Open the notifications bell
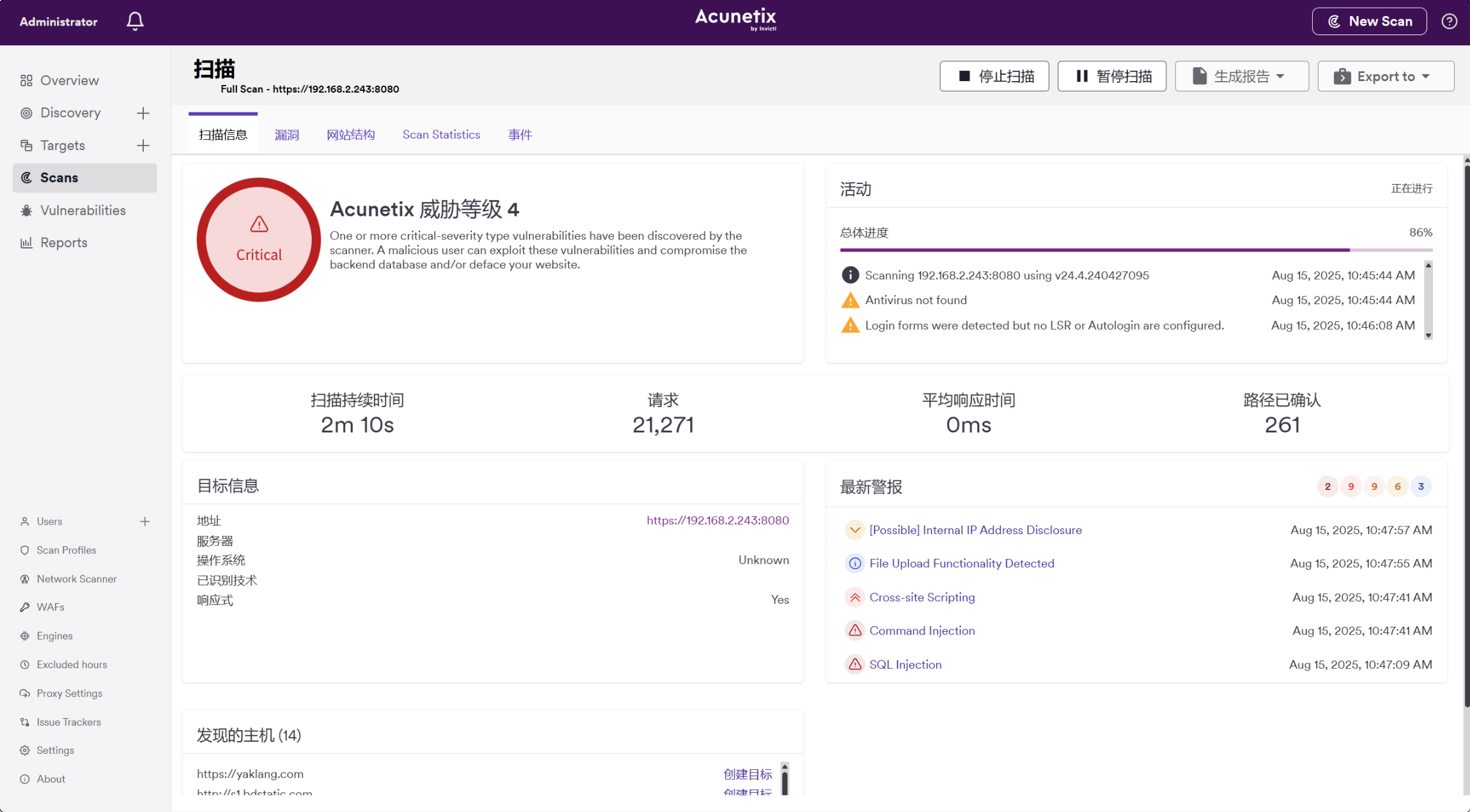Viewport: 1470px width, 812px height. tap(135, 21)
